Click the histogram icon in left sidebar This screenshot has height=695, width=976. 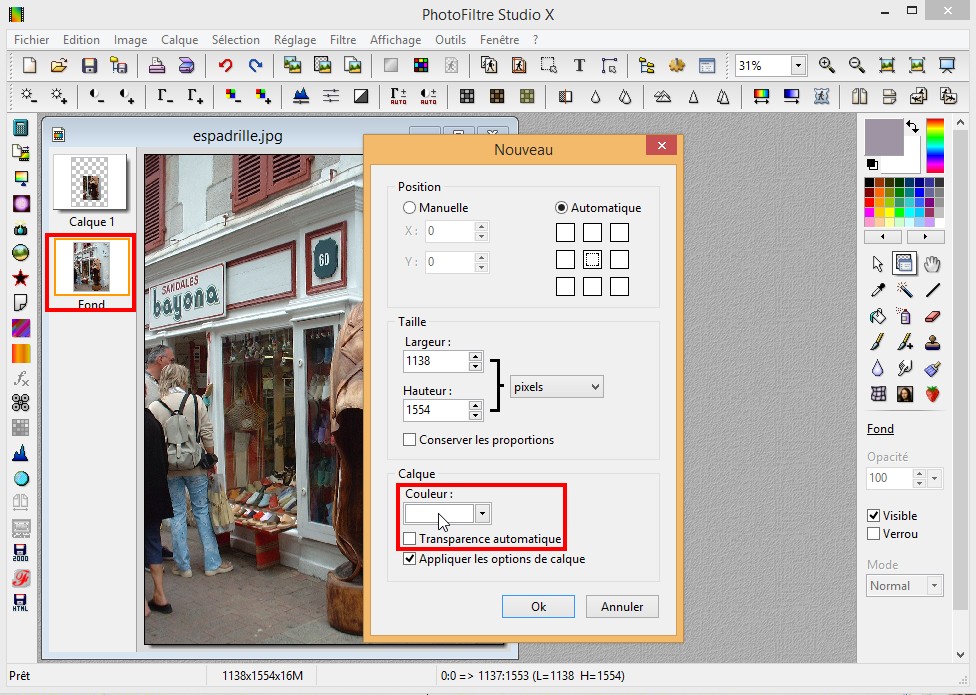point(21,452)
